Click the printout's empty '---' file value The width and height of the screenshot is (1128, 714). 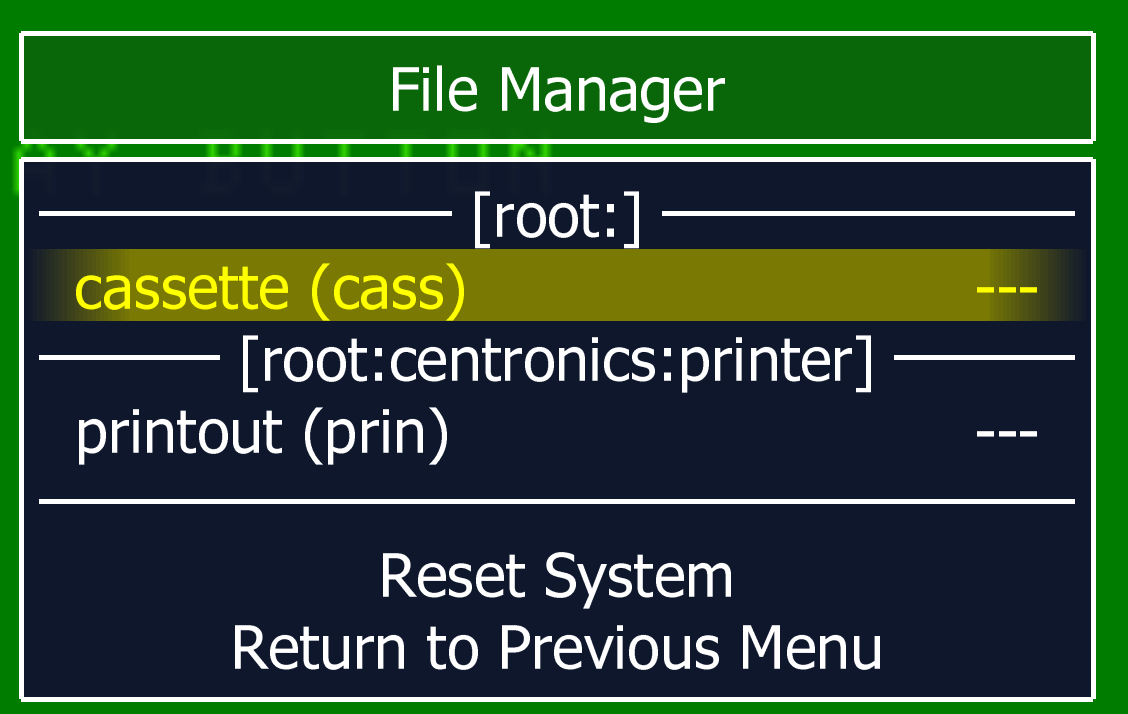click(1006, 433)
